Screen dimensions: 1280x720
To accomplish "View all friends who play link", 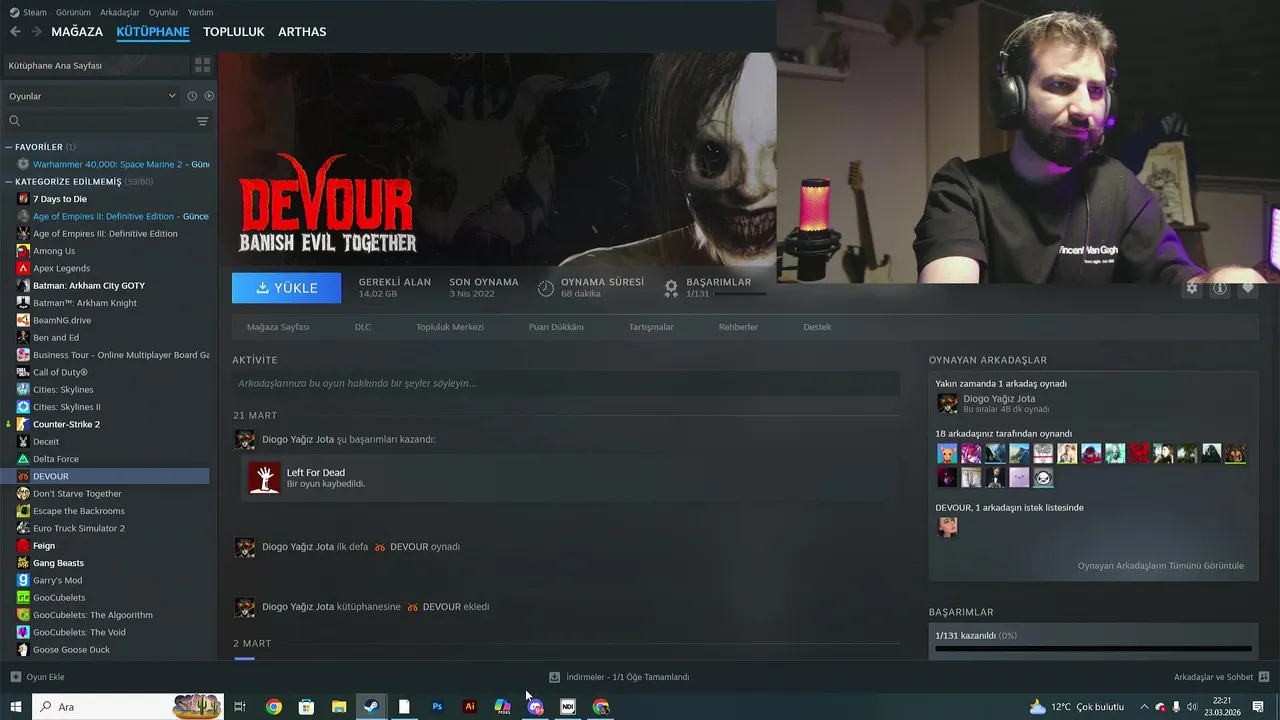I will tap(1161, 566).
